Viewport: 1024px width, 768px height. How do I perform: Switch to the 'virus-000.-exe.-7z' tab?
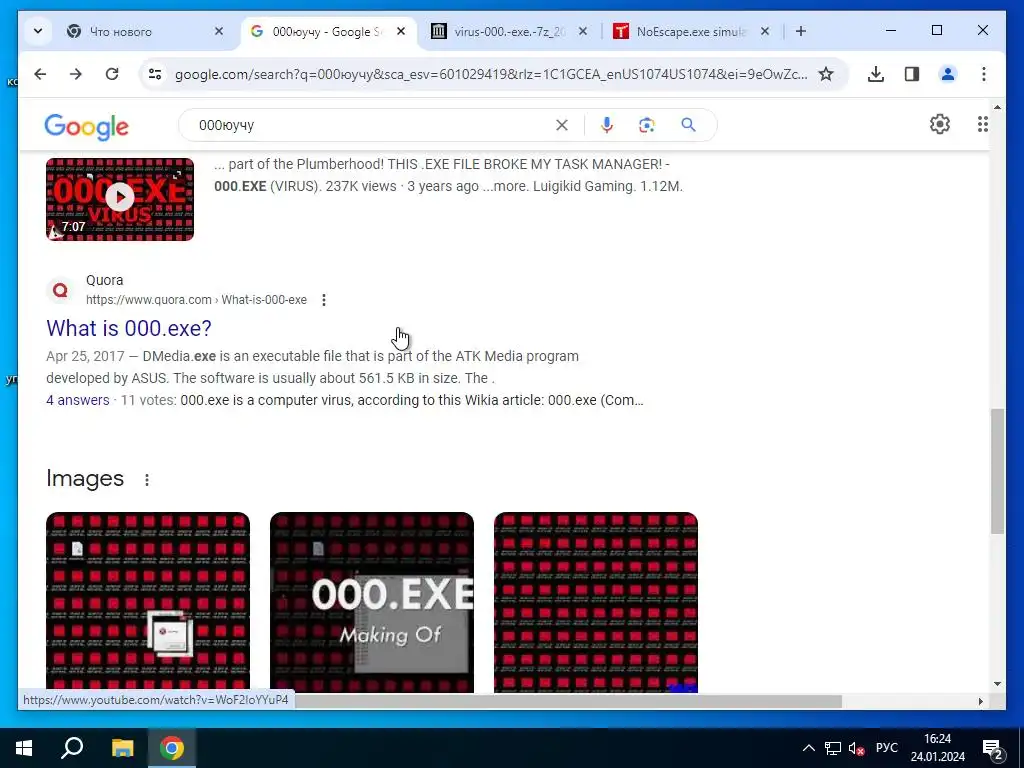498,31
